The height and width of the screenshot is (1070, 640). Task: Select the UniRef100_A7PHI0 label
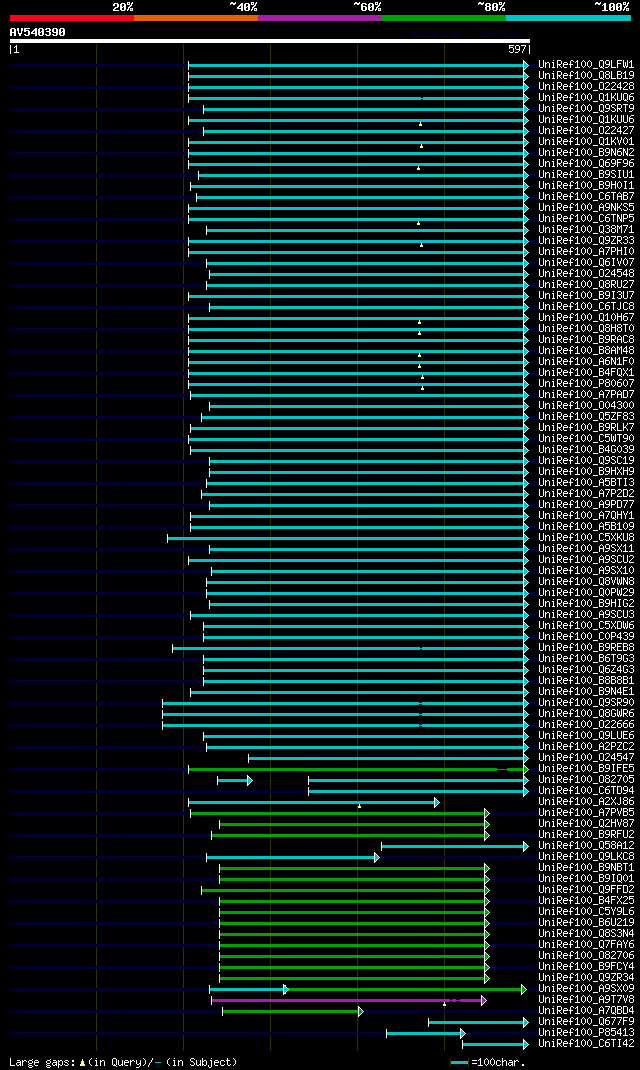click(x=586, y=252)
